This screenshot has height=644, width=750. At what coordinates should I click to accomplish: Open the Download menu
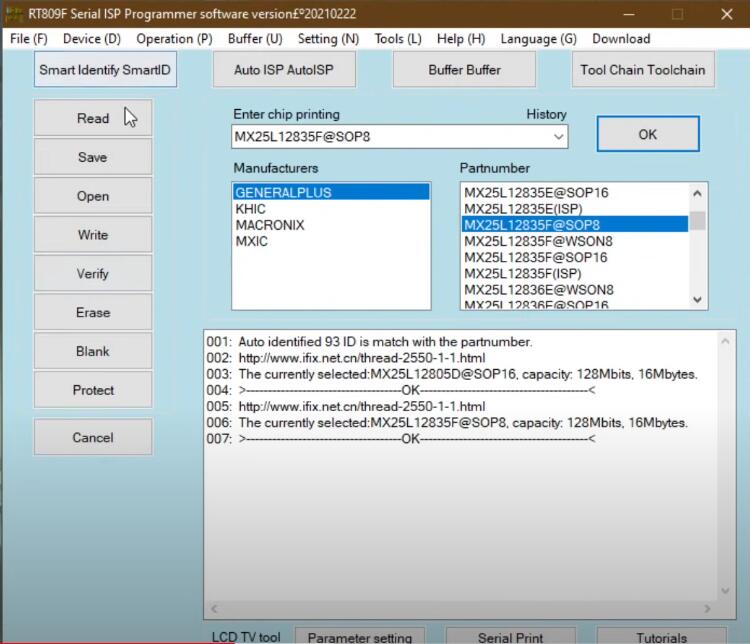(621, 39)
